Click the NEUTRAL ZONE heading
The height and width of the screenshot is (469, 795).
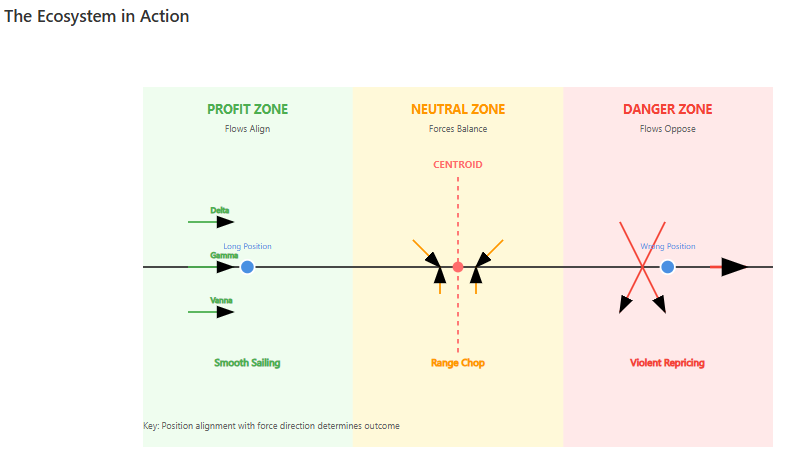[458, 110]
